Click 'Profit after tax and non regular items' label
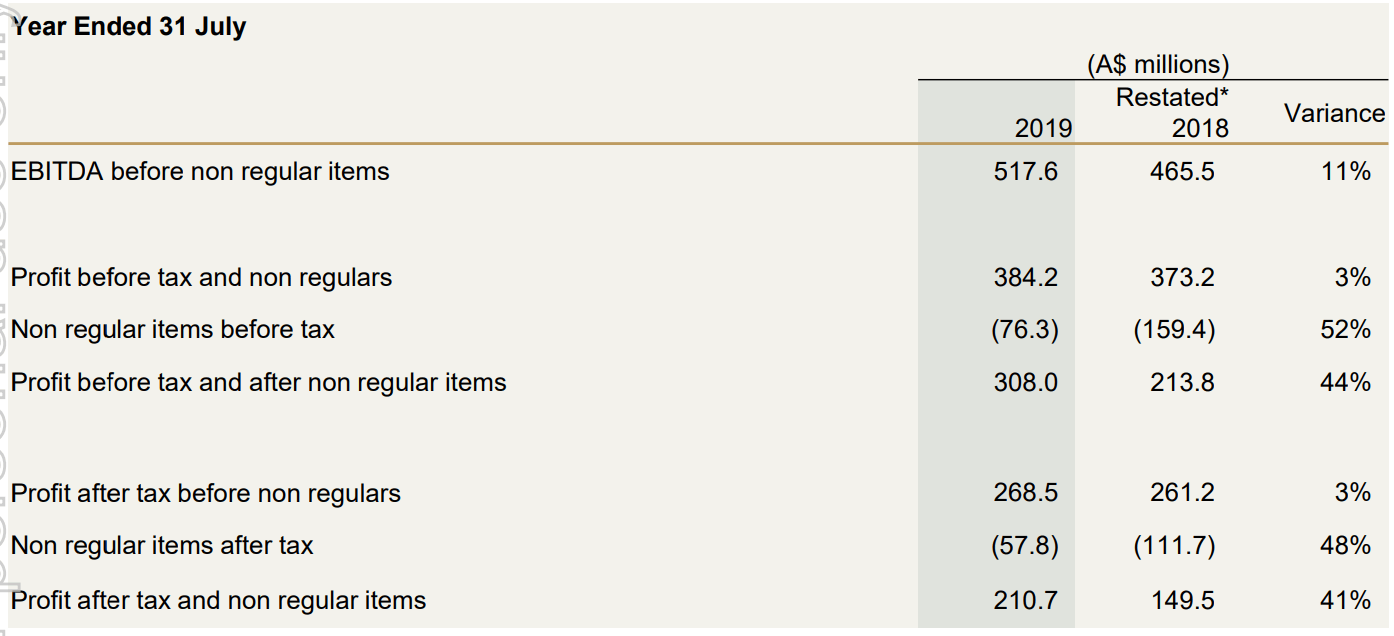 coord(218,600)
